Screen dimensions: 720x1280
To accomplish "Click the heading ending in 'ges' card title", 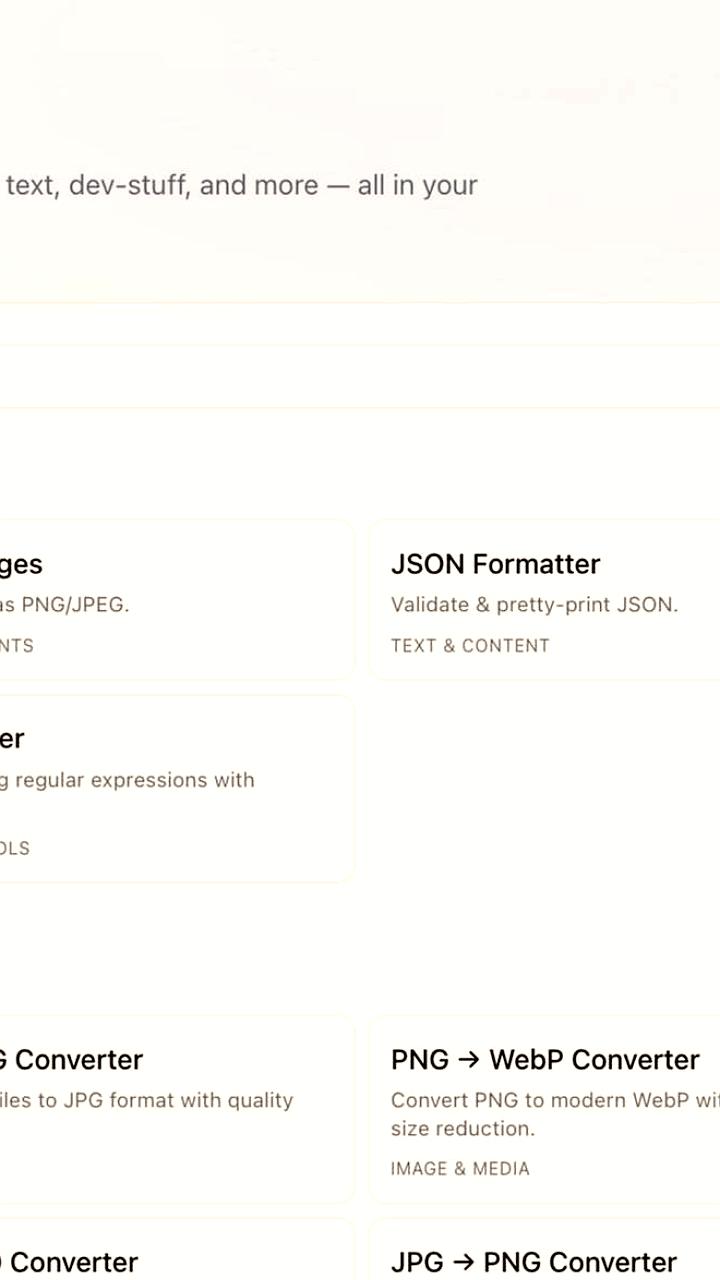I will [21, 565].
